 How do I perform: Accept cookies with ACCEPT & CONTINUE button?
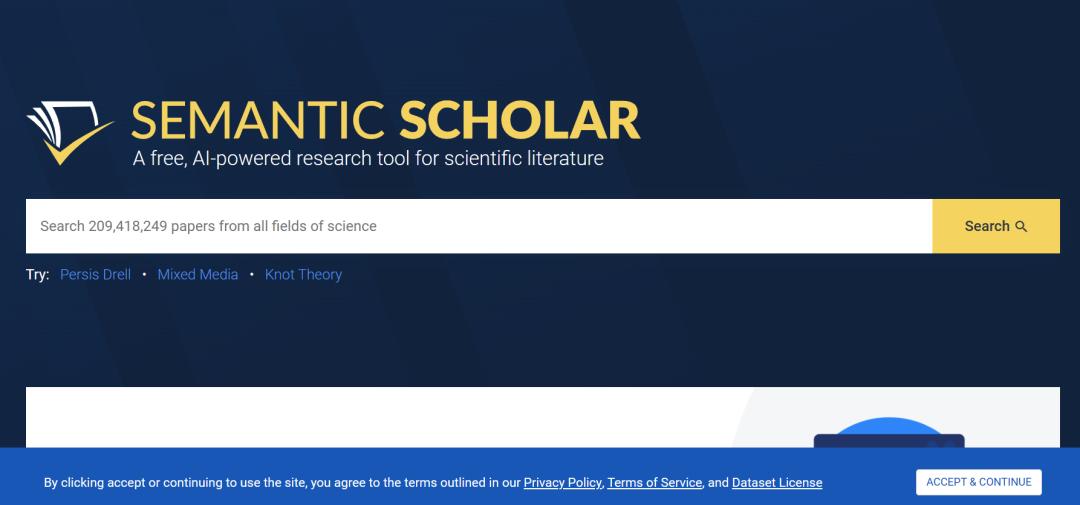pyautogui.click(x=979, y=482)
